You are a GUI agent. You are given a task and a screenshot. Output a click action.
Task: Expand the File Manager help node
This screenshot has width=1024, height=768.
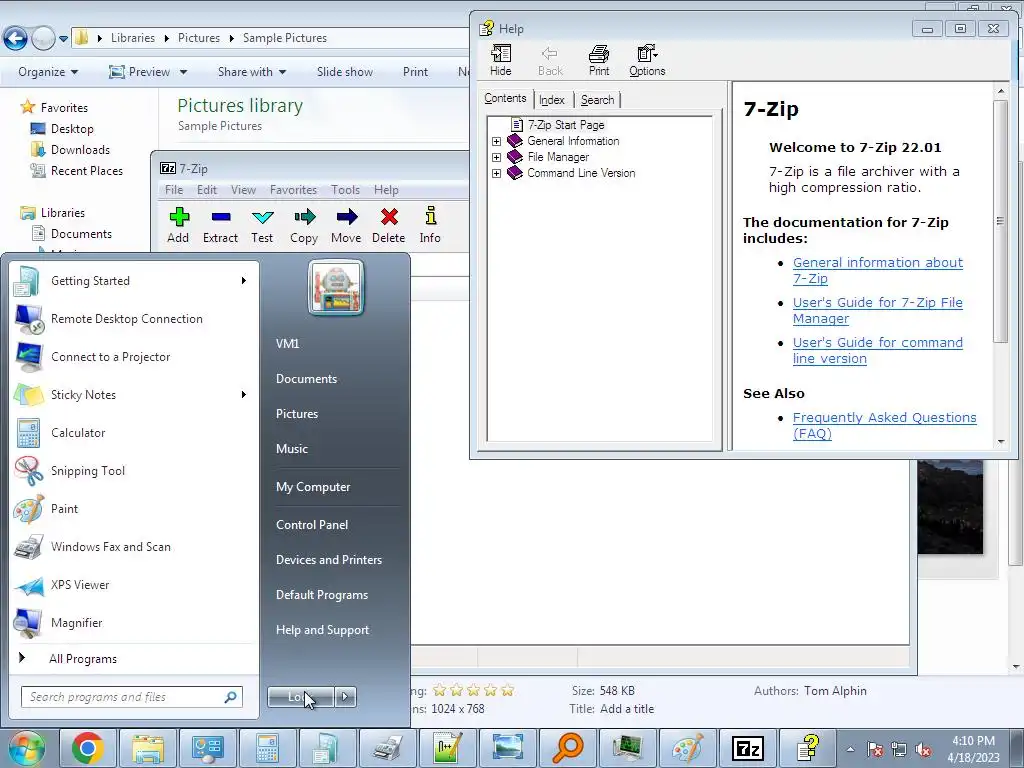(496, 157)
